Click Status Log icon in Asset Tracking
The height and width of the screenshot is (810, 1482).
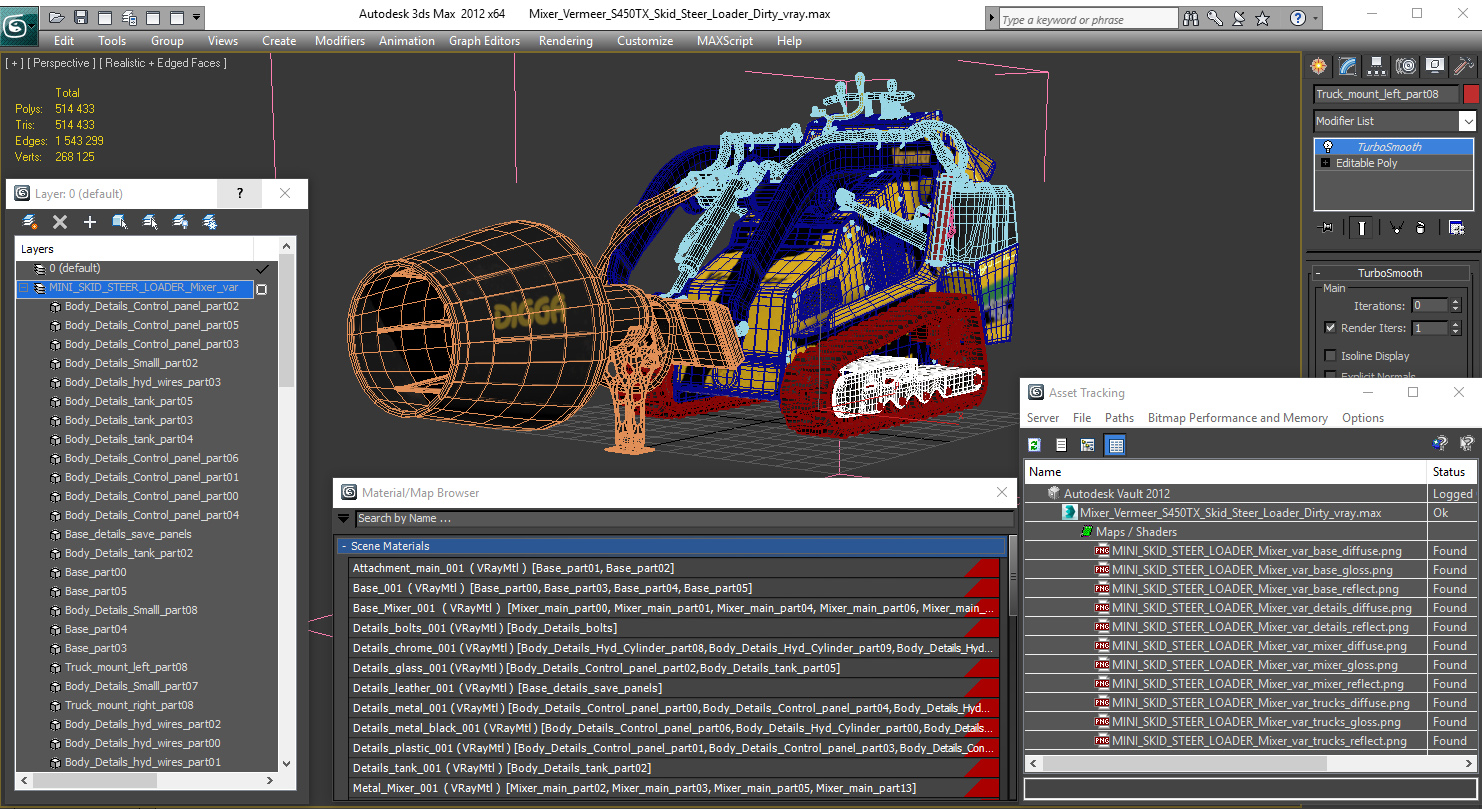(1061, 445)
